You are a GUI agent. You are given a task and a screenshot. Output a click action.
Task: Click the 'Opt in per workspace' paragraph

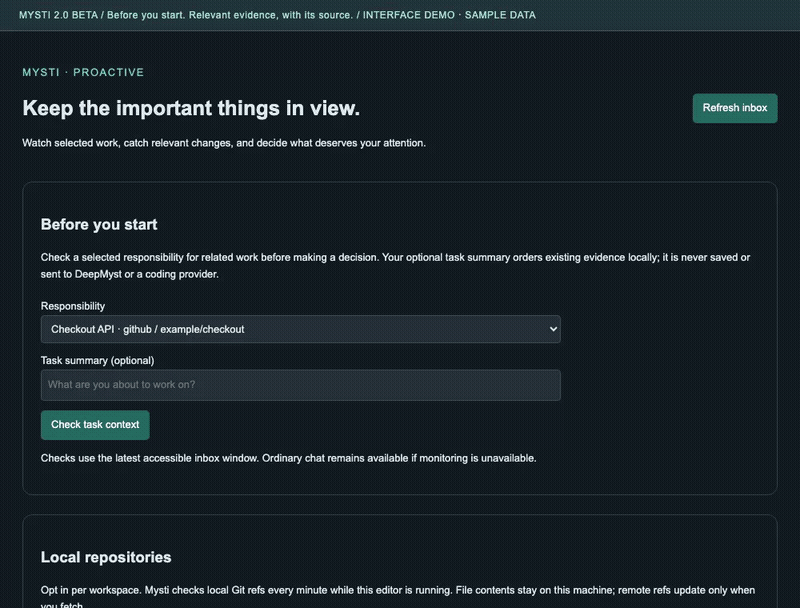point(397,596)
